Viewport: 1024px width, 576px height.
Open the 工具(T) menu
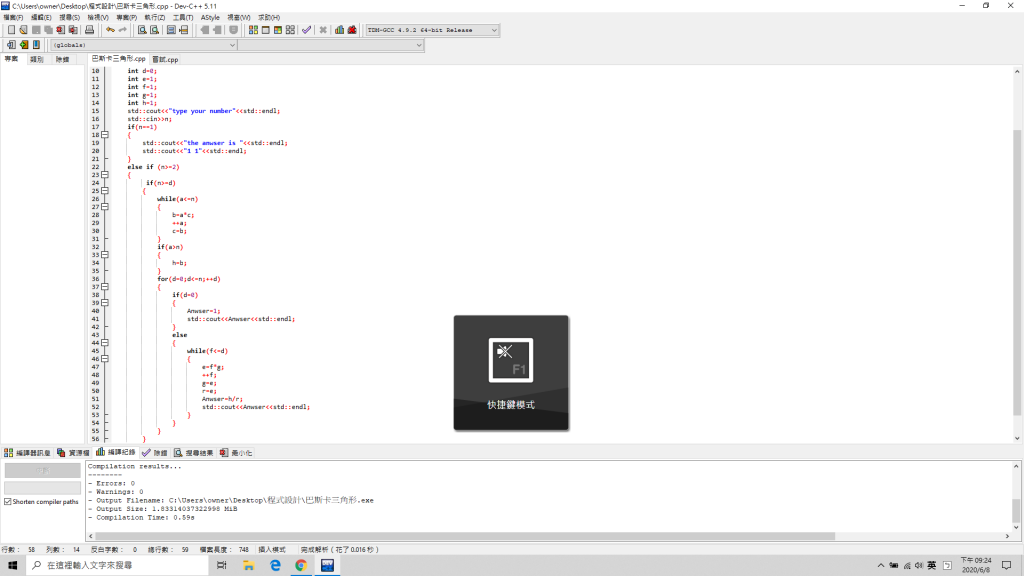coord(183,18)
